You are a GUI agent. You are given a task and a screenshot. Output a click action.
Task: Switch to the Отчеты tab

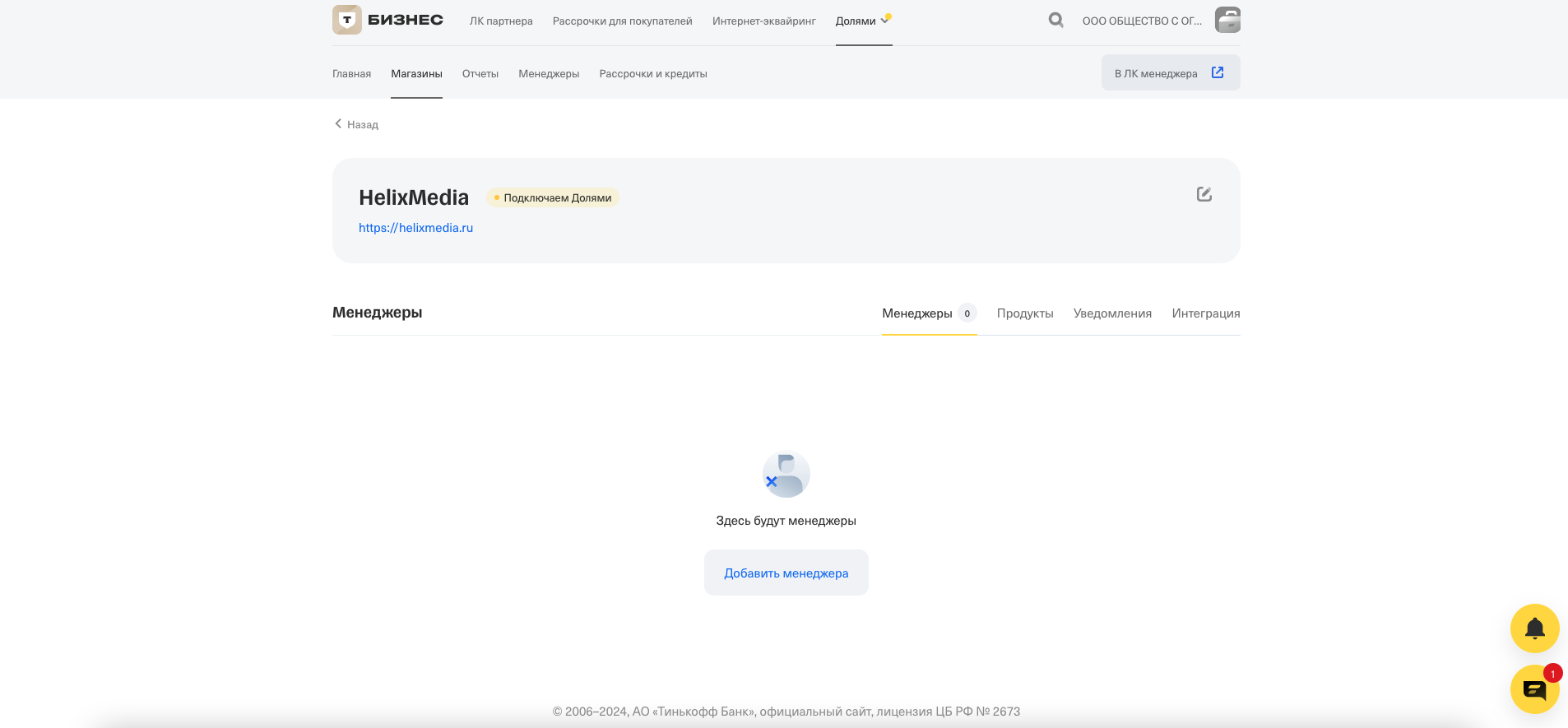(480, 74)
